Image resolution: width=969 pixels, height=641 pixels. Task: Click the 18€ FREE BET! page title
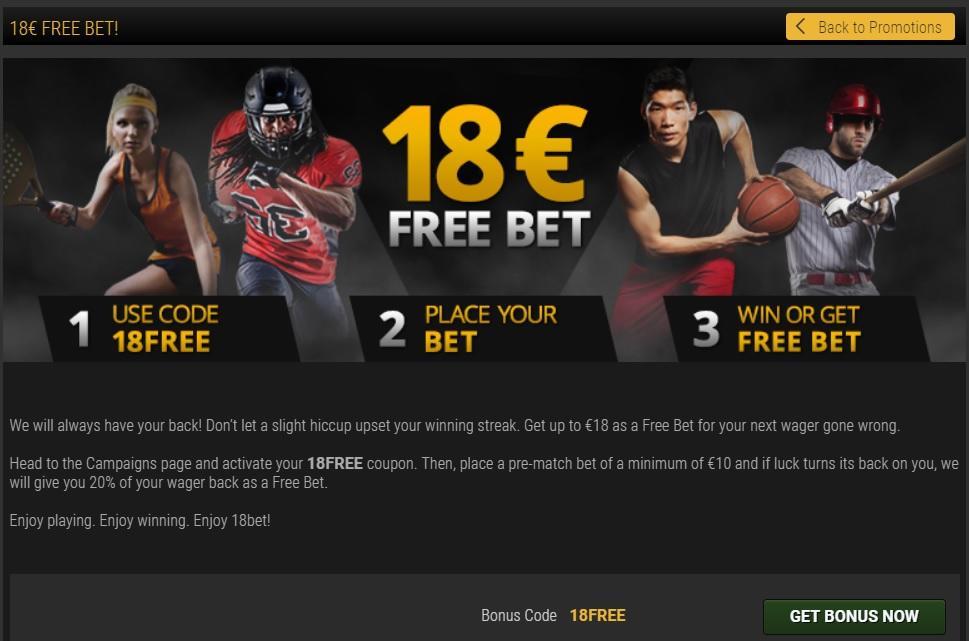(x=64, y=28)
